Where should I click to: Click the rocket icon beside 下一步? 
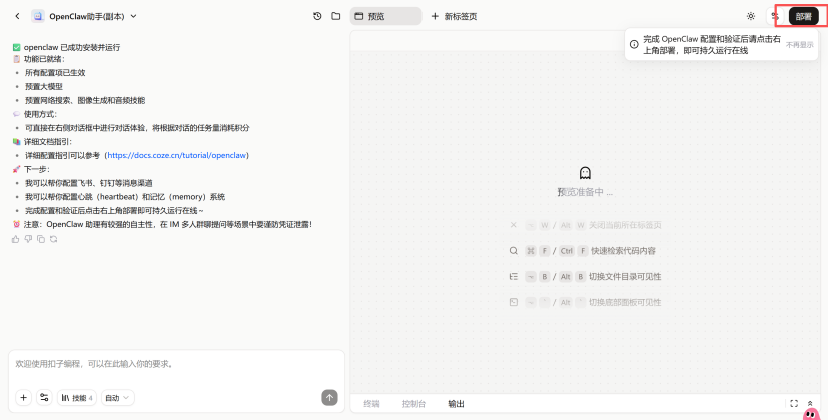click(x=16, y=169)
